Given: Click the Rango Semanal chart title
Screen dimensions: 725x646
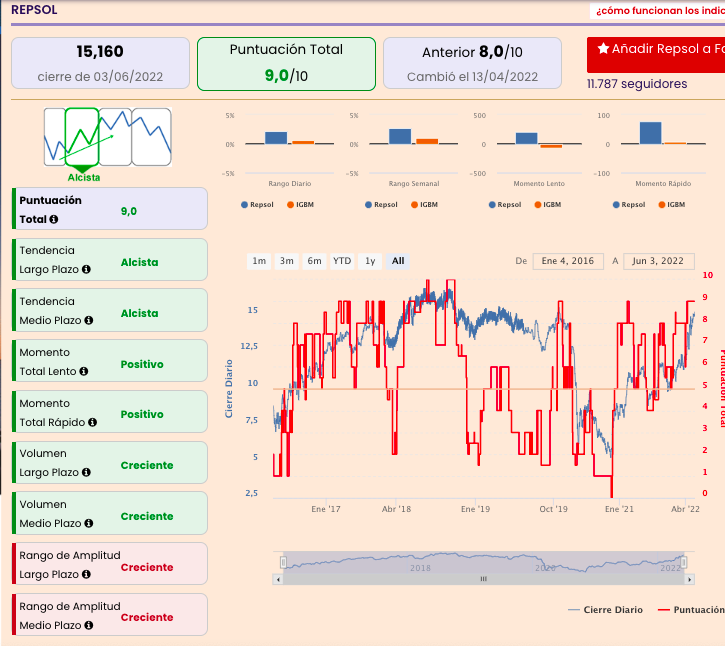Looking at the screenshot, I should pyautogui.click(x=414, y=184).
